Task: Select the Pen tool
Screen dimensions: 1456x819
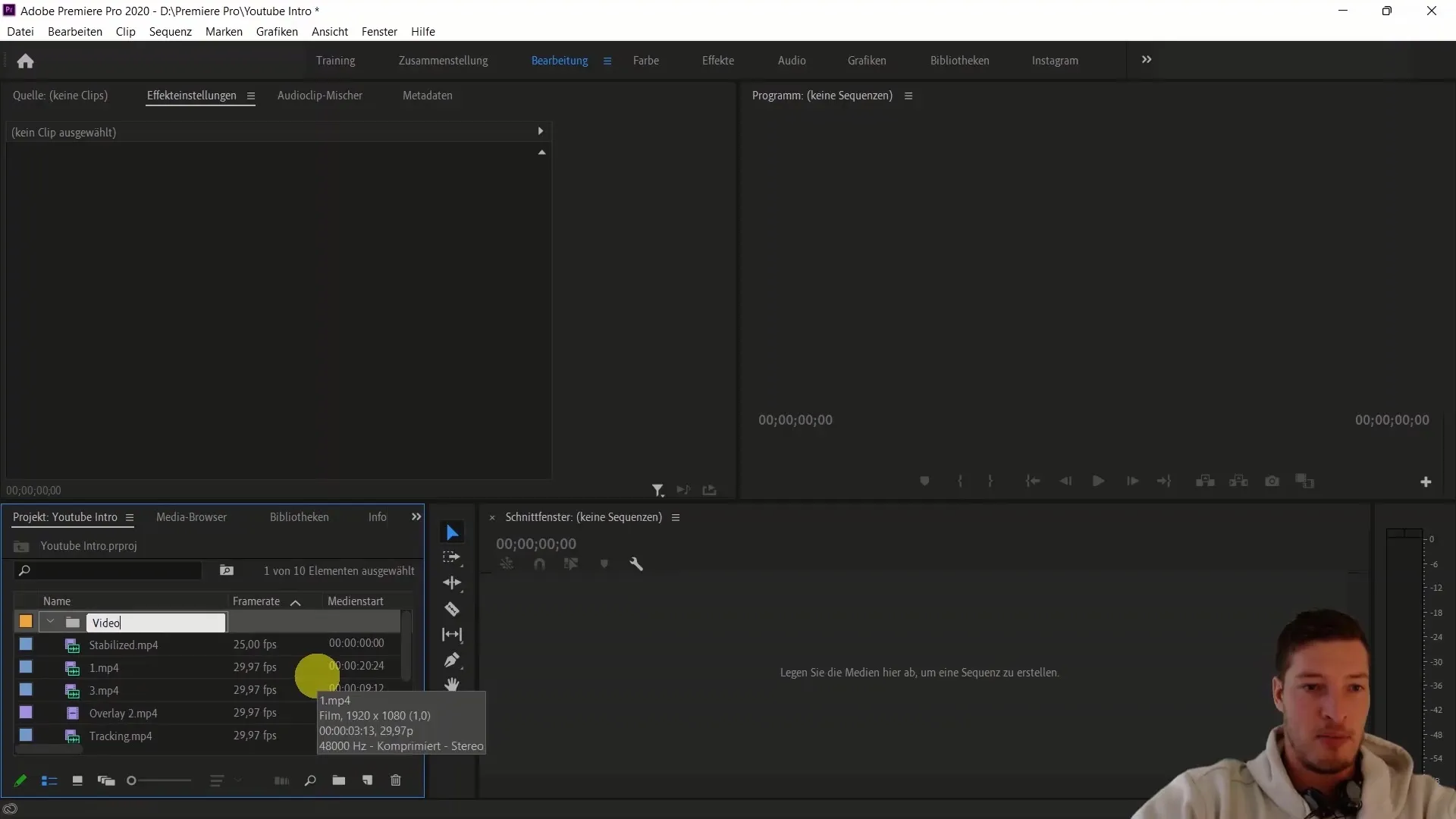Action: pyautogui.click(x=452, y=661)
